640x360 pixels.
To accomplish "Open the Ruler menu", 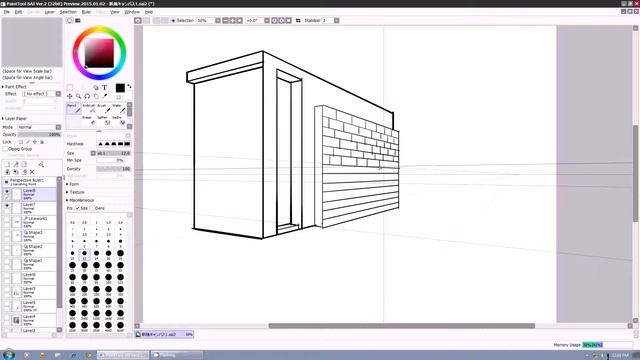I will [87, 12].
